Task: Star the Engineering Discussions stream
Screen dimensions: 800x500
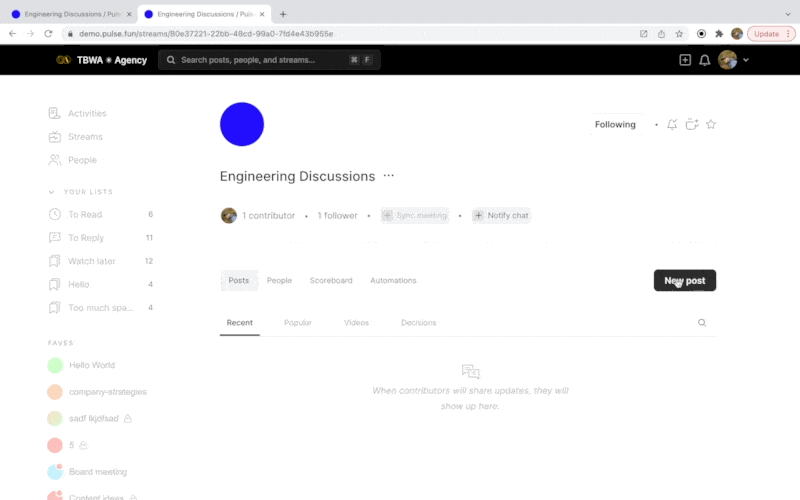Action: coord(711,125)
